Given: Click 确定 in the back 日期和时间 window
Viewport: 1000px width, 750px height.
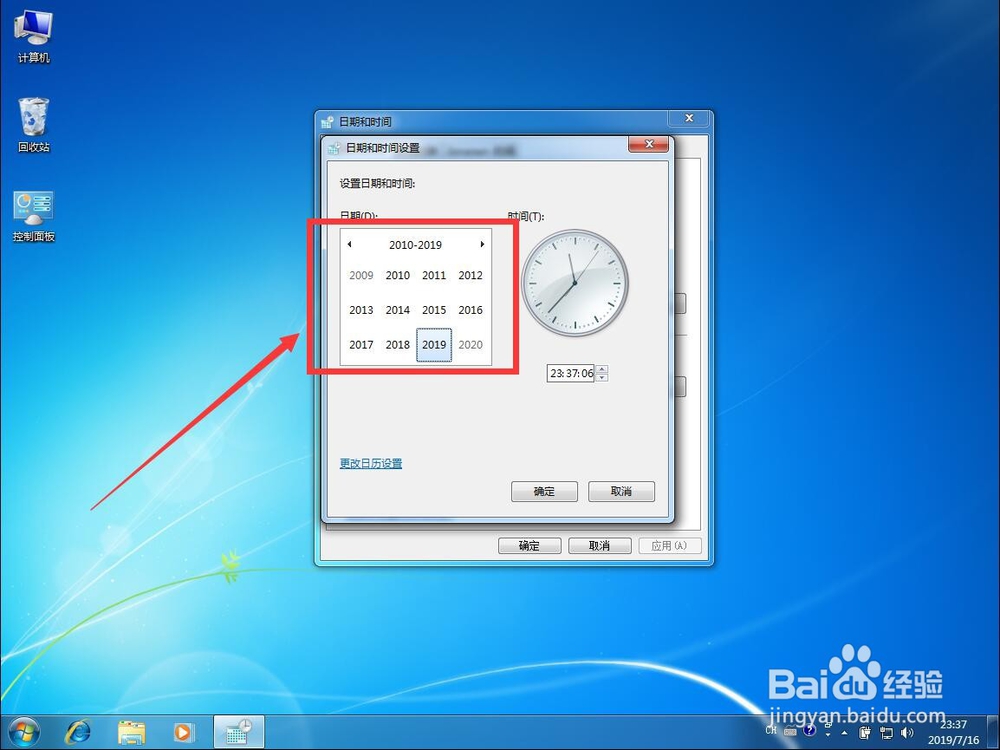Looking at the screenshot, I should [x=529, y=546].
